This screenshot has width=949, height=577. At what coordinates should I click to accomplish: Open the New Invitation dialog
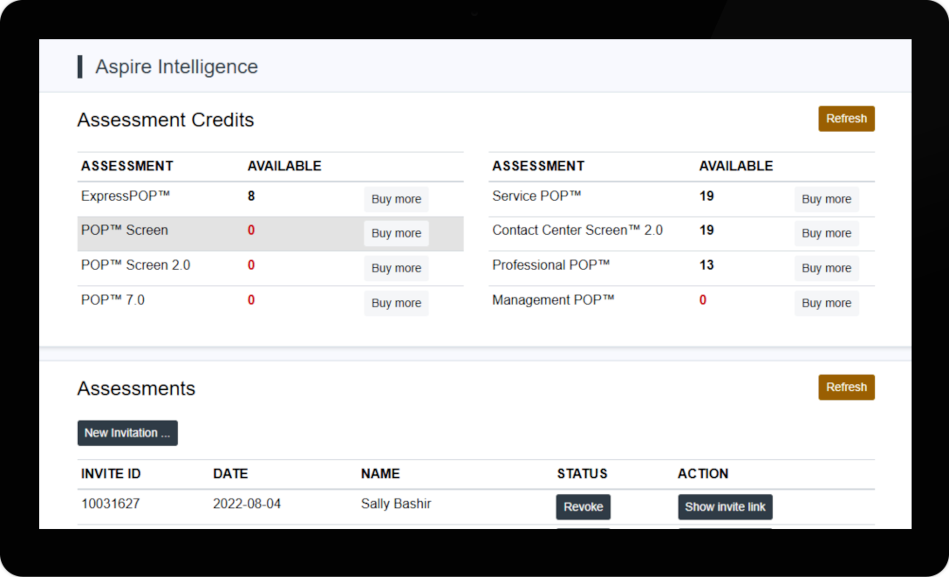[127, 433]
